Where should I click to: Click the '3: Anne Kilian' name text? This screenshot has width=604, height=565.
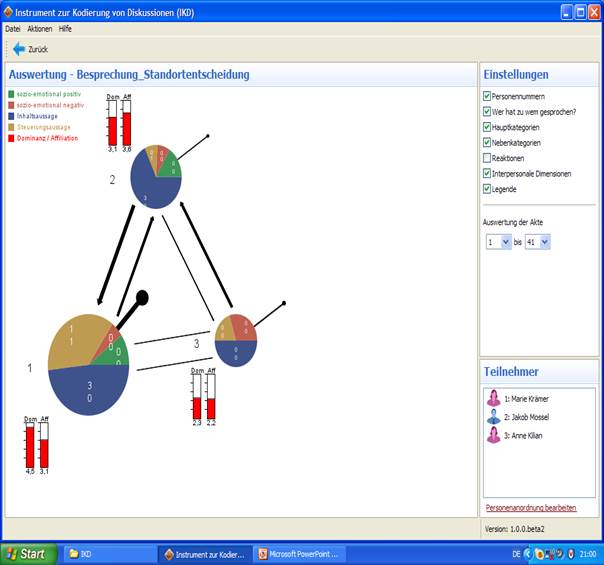coord(523,436)
